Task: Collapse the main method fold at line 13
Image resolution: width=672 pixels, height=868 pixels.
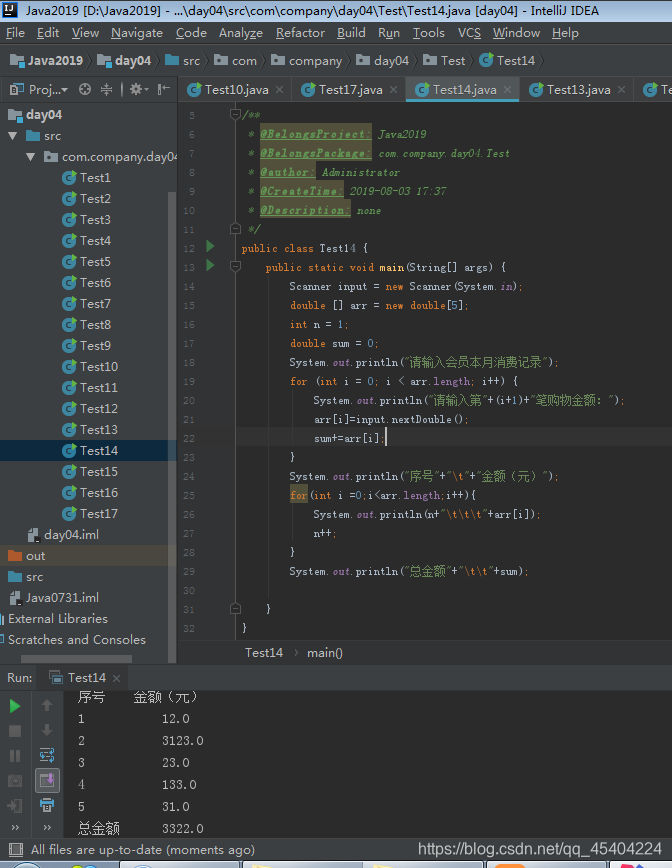Action: [235, 267]
